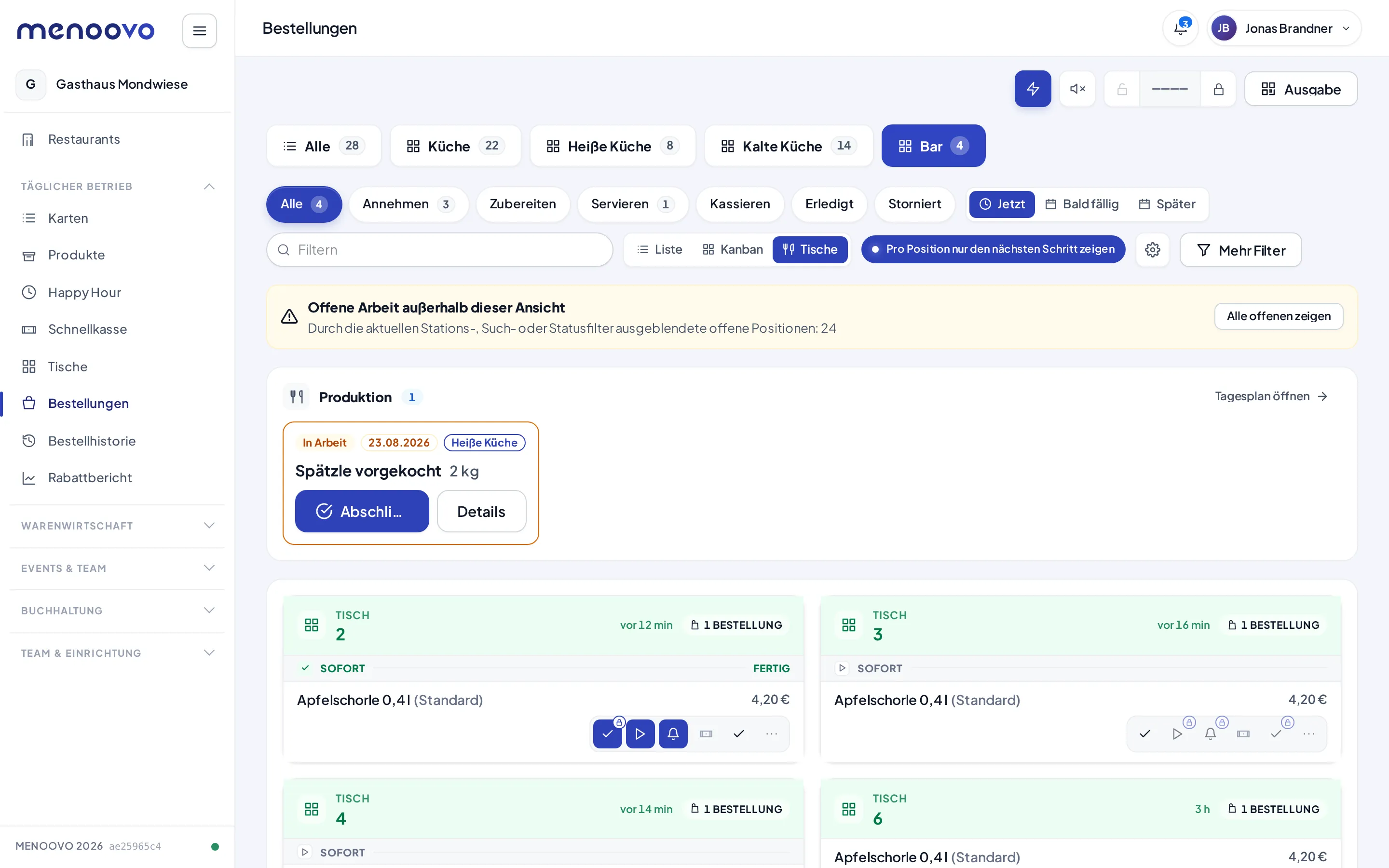Toggle Pro Position nur den nächsten Schritt zeigen
The width and height of the screenshot is (1389, 868).
[x=993, y=249]
